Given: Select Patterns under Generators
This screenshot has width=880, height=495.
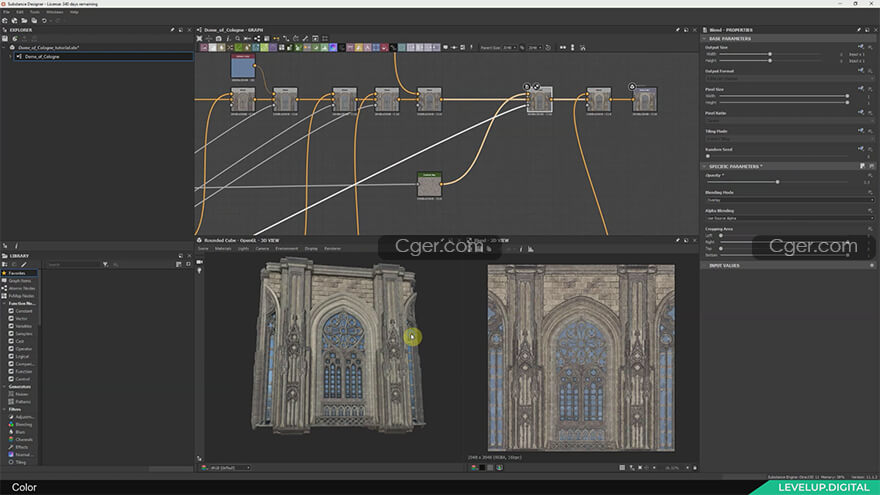Looking at the screenshot, I should click(23, 402).
